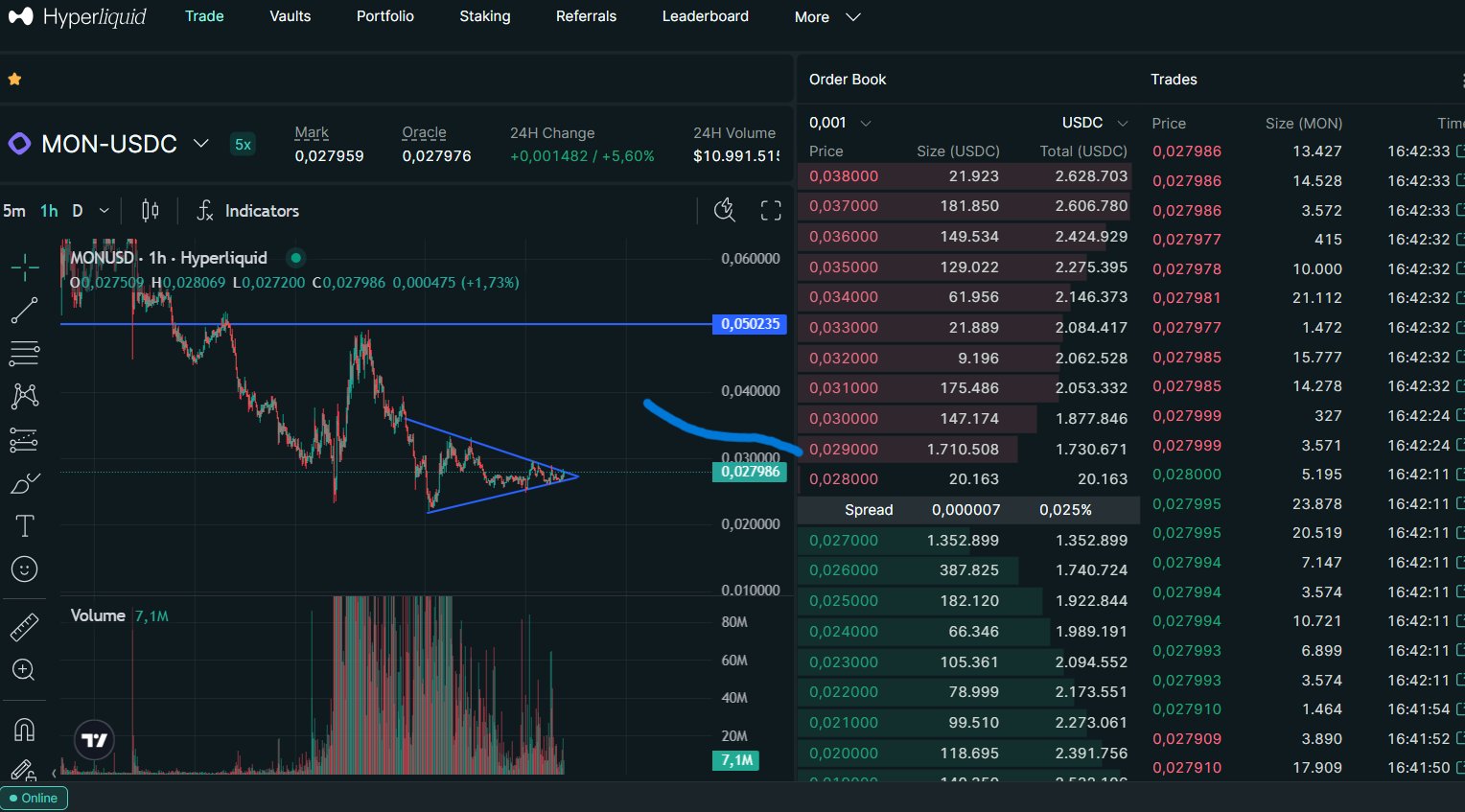Open the USDC denomination dropdown

click(1095, 123)
